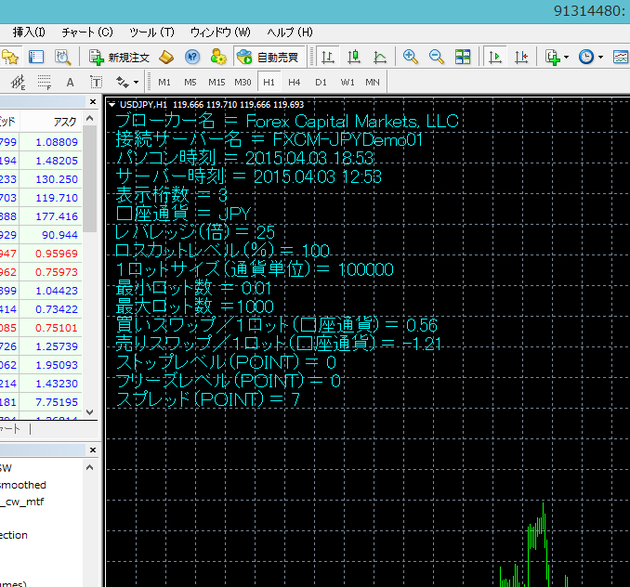Toggle the 自動売買 auto trading button

tap(270, 57)
